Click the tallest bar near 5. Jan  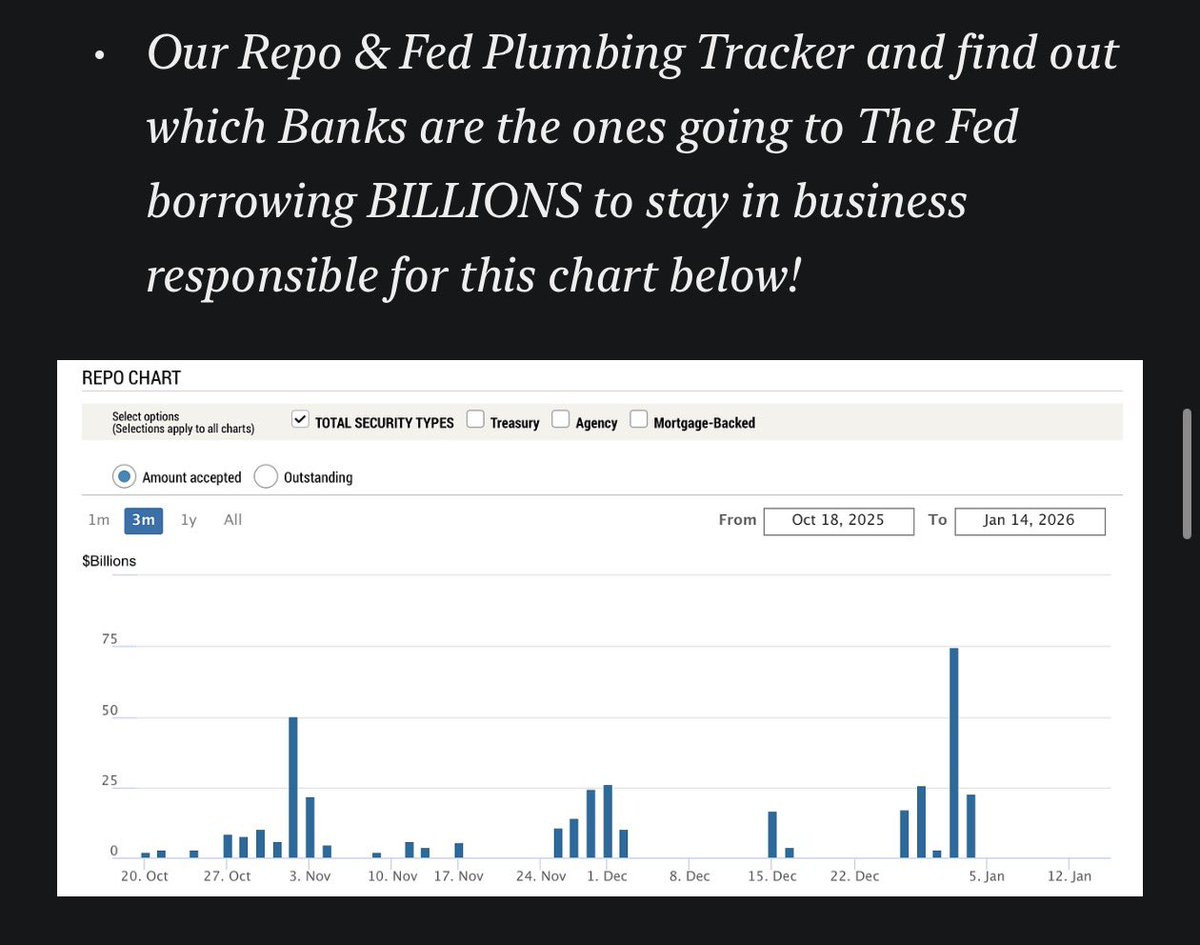click(954, 753)
